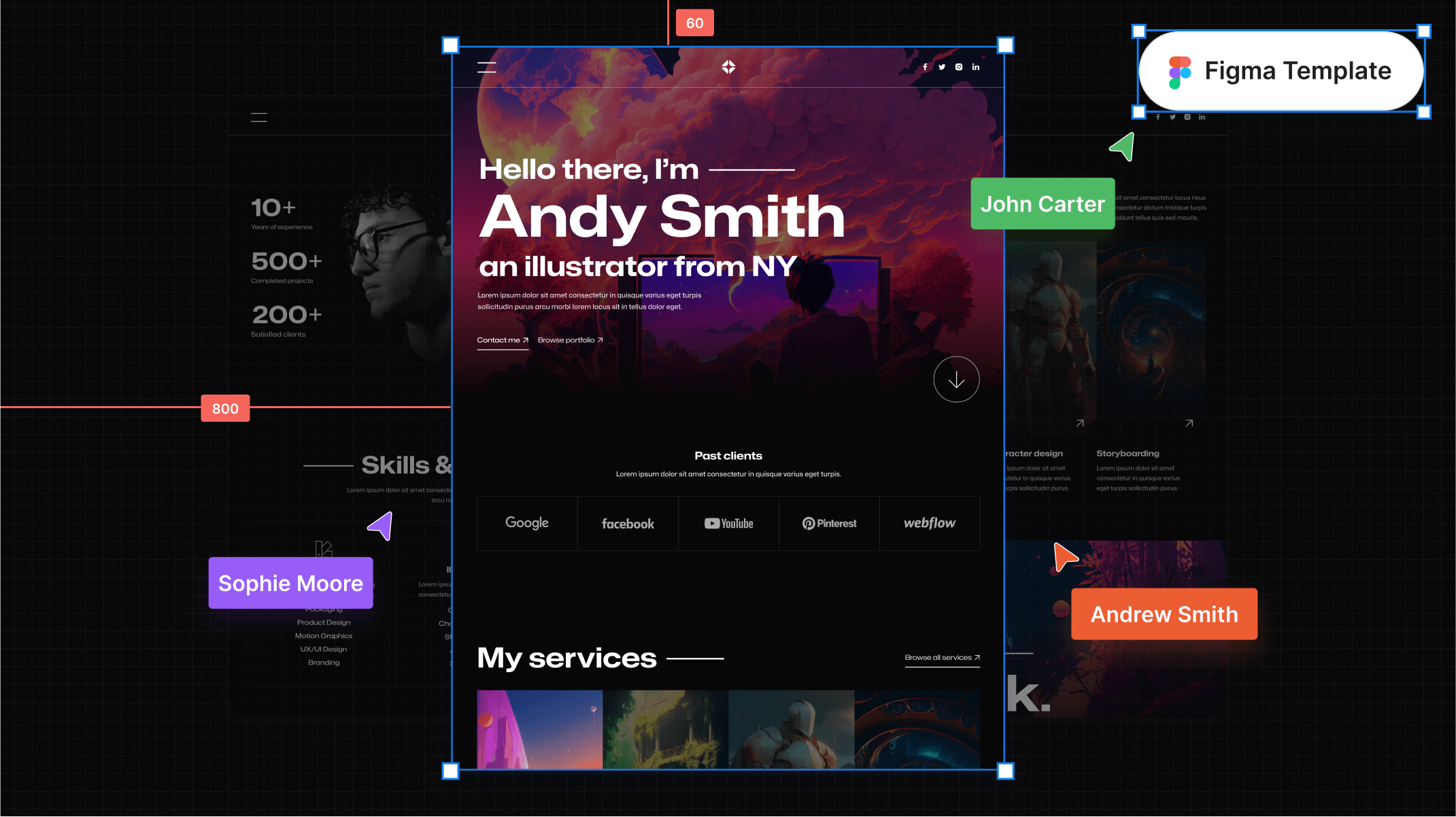Select the green John Carter cursor tag

[1043, 204]
